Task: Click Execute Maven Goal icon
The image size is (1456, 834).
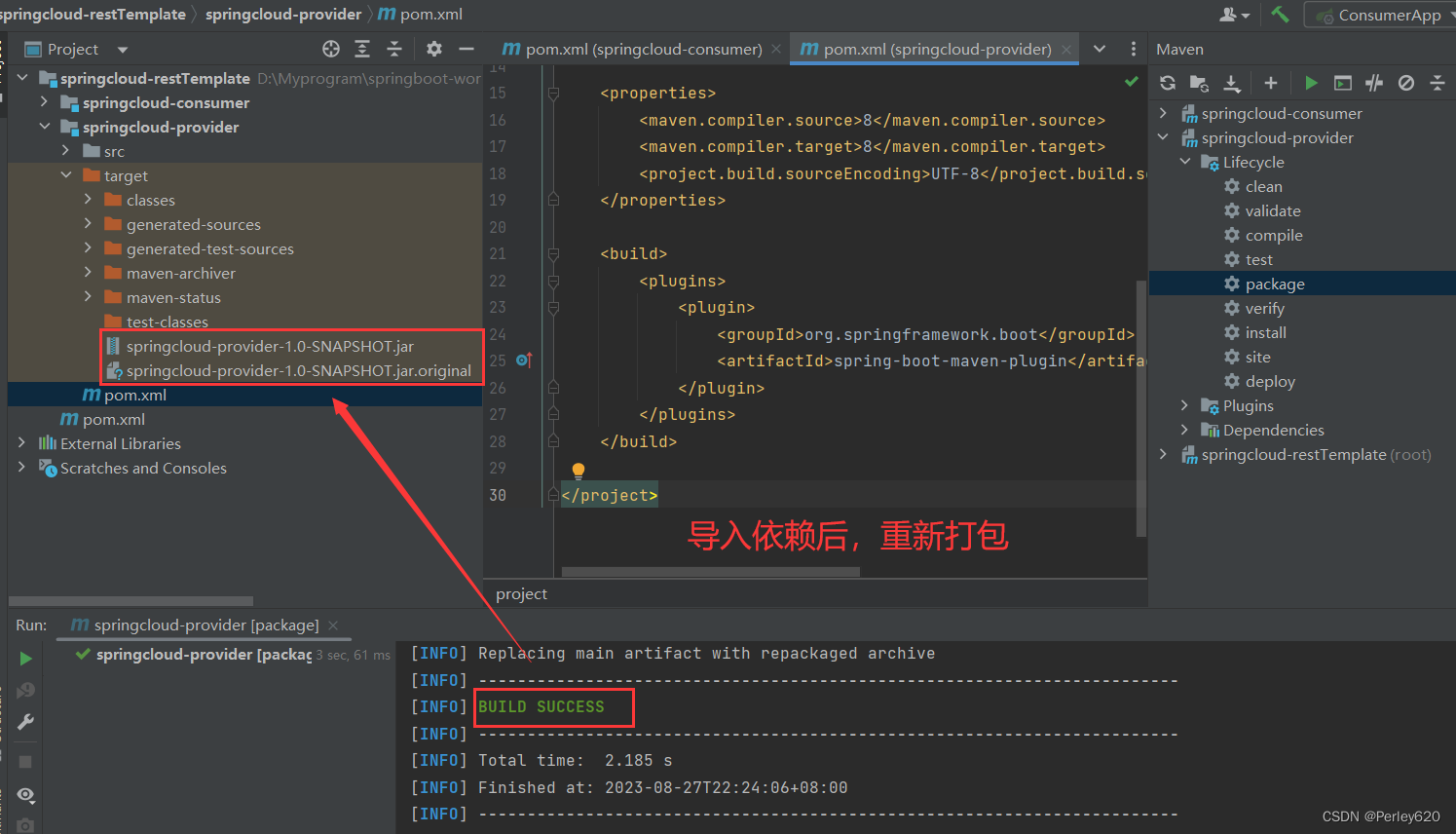Action: [1343, 83]
